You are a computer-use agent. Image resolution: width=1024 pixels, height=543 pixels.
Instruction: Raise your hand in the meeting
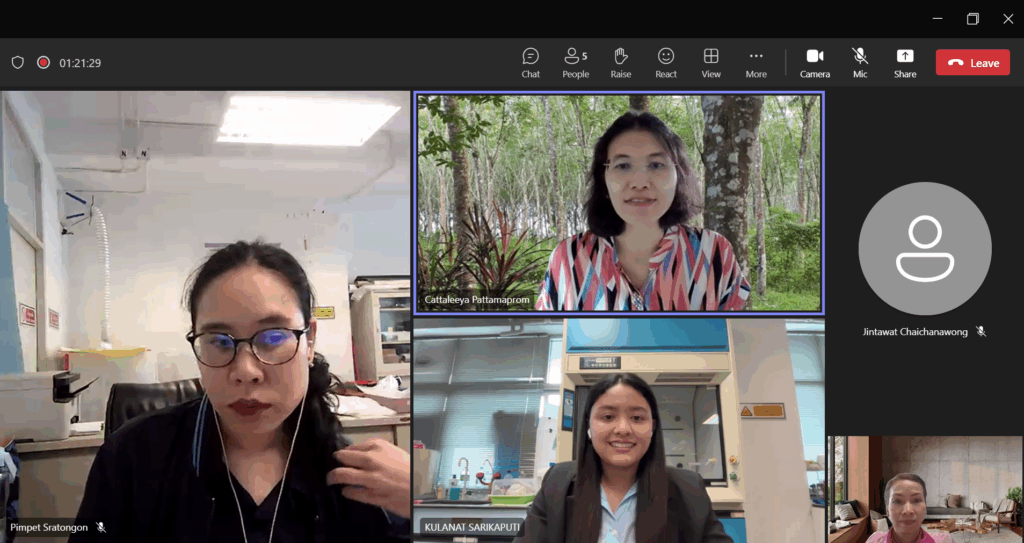point(621,62)
